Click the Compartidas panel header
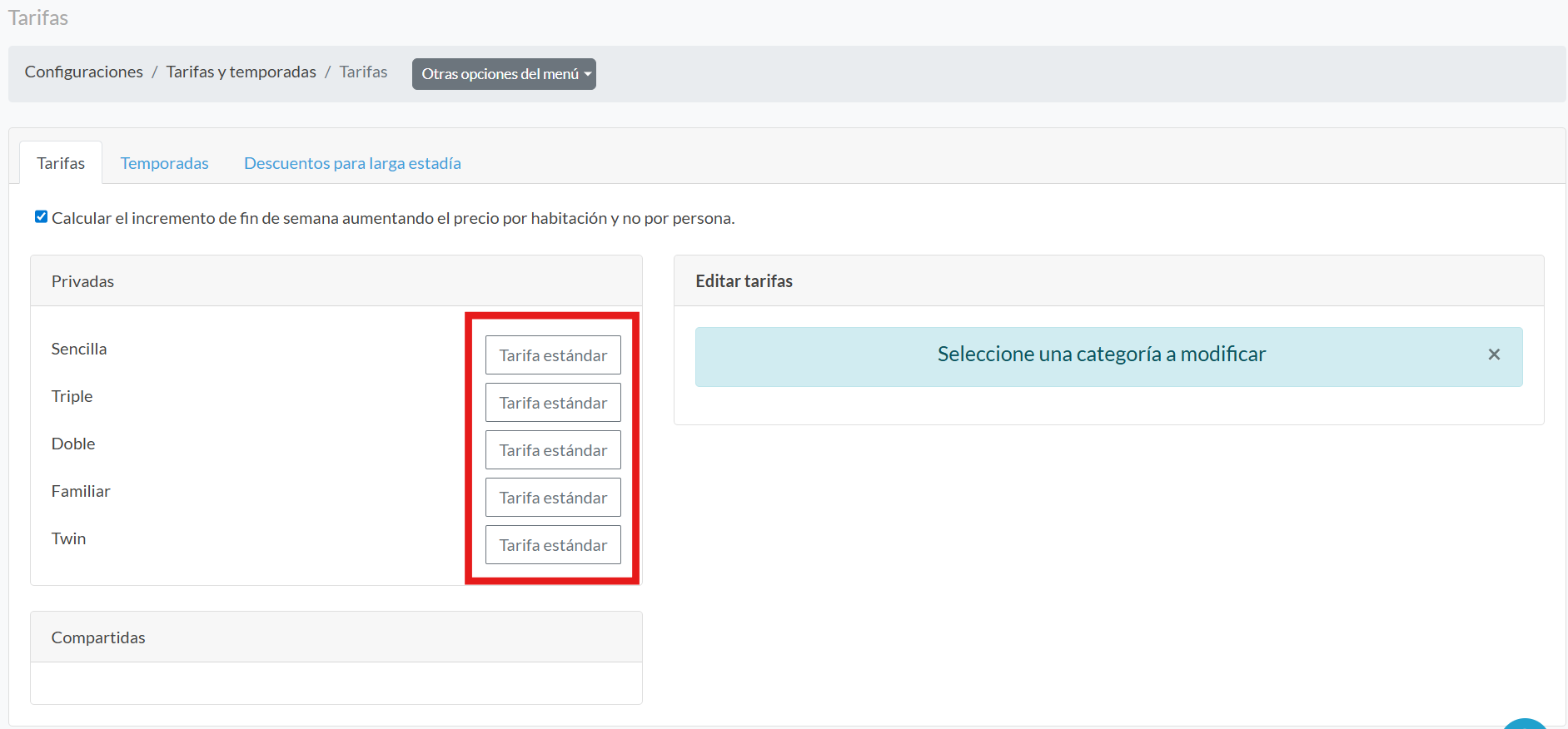Image resolution: width=1568 pixels, height=729 pixels. click(x=98, y=637)
